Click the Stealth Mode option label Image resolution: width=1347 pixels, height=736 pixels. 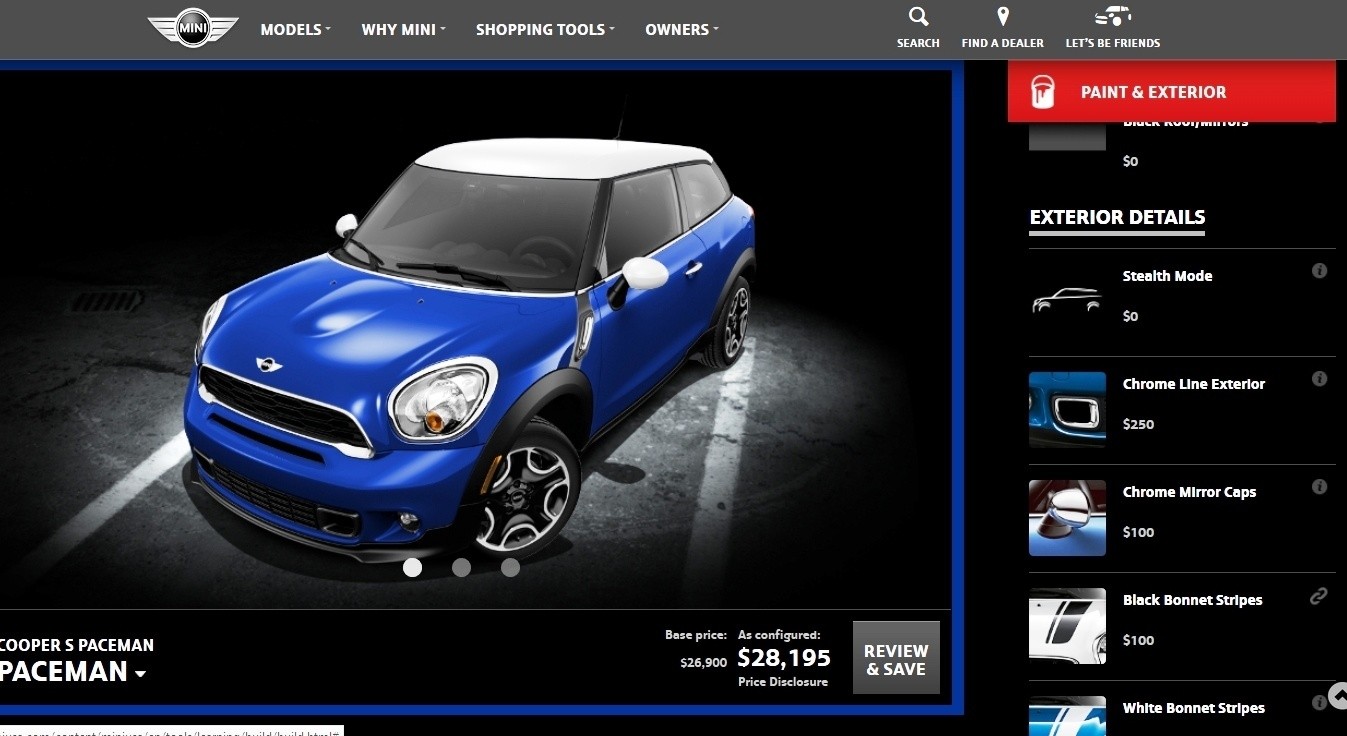pos(1167,276)
